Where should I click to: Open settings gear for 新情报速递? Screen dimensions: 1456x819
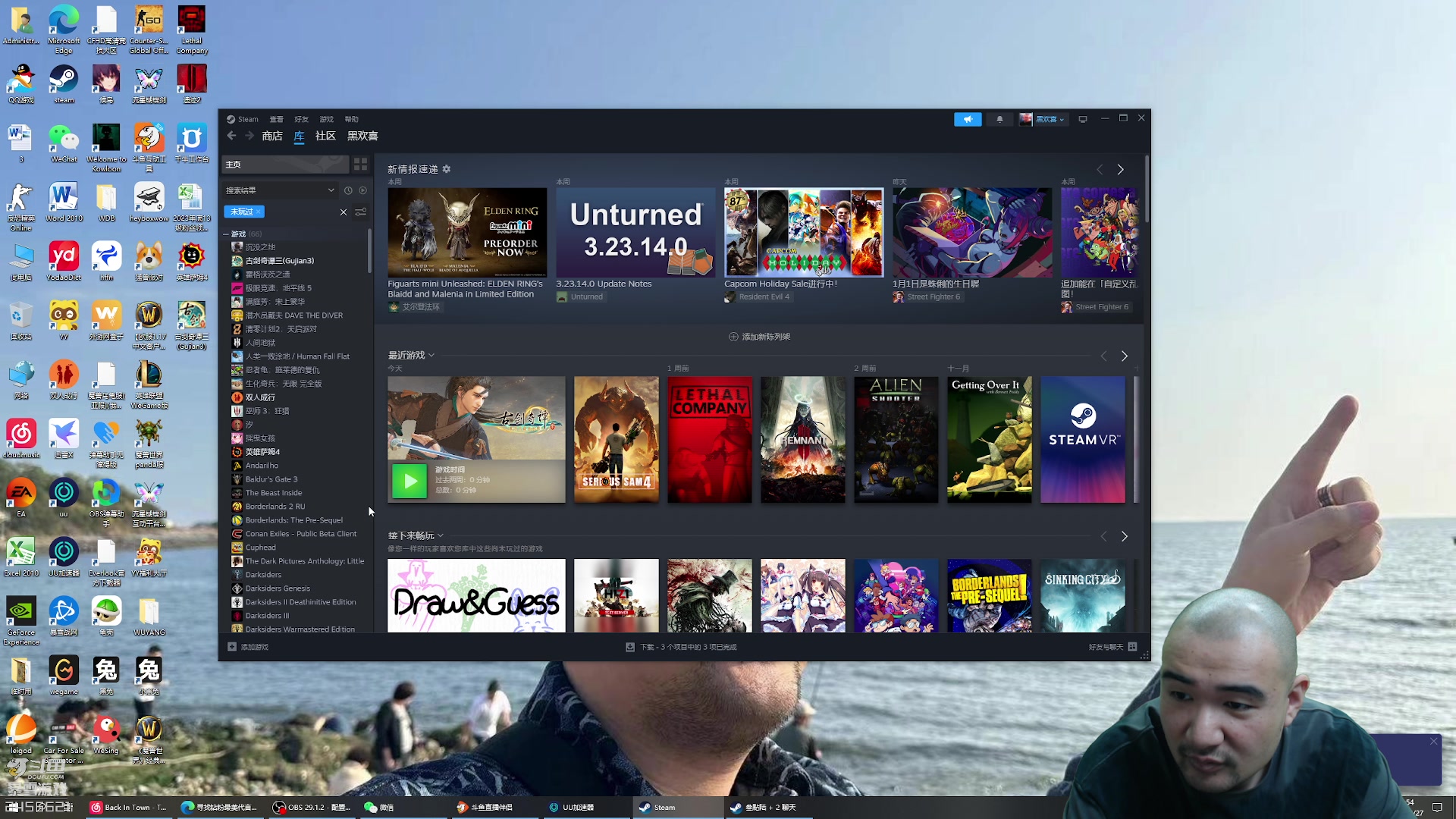click(x=447, y=169)
